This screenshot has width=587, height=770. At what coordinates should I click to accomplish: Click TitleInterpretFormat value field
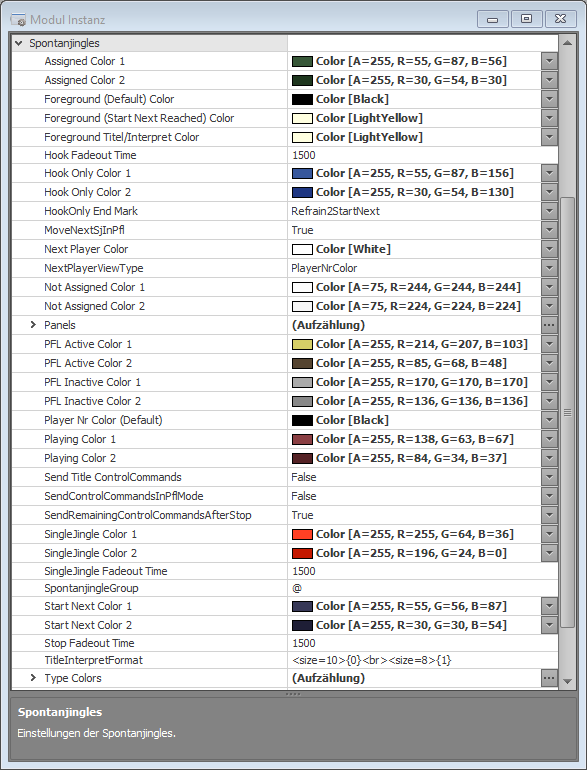422,660
